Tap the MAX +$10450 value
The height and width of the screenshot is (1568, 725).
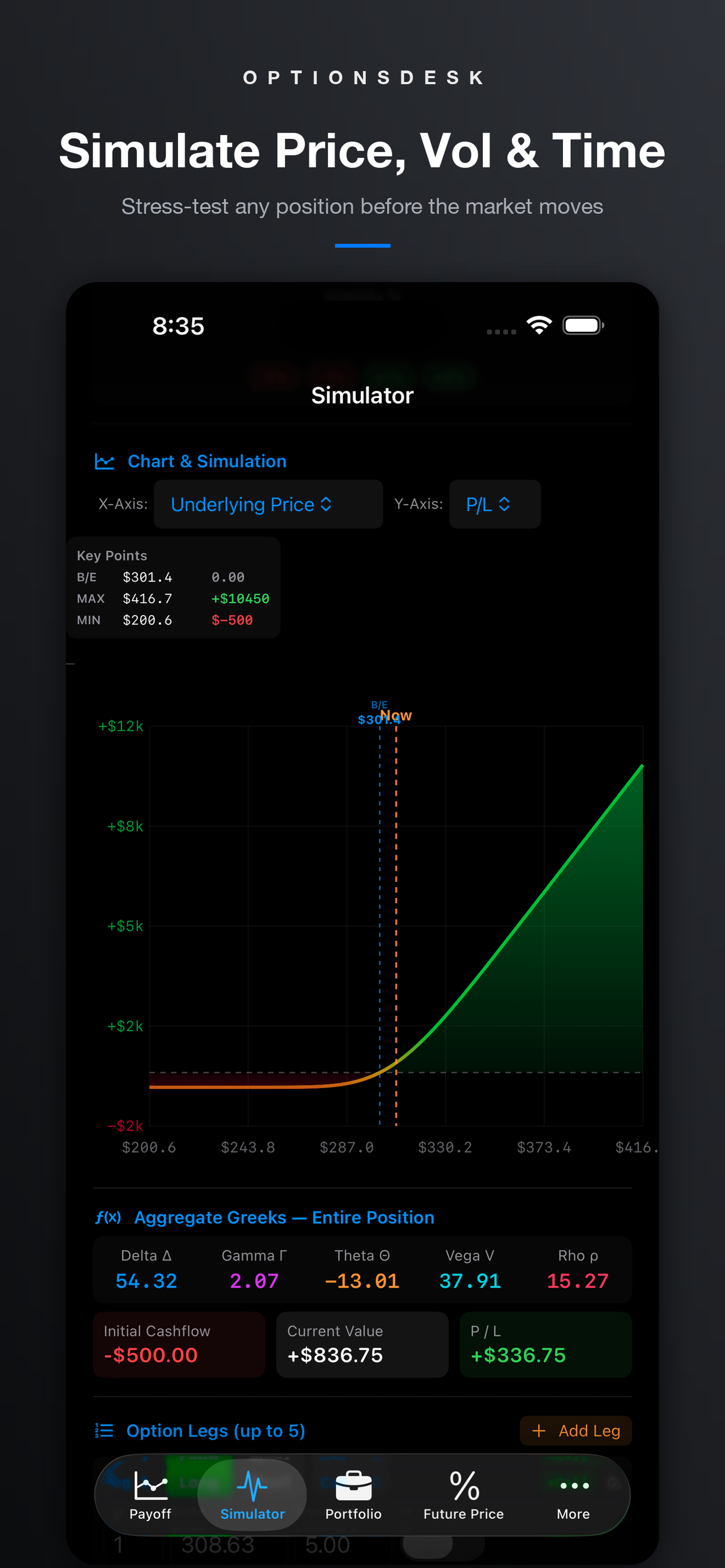tap(240, 598)
